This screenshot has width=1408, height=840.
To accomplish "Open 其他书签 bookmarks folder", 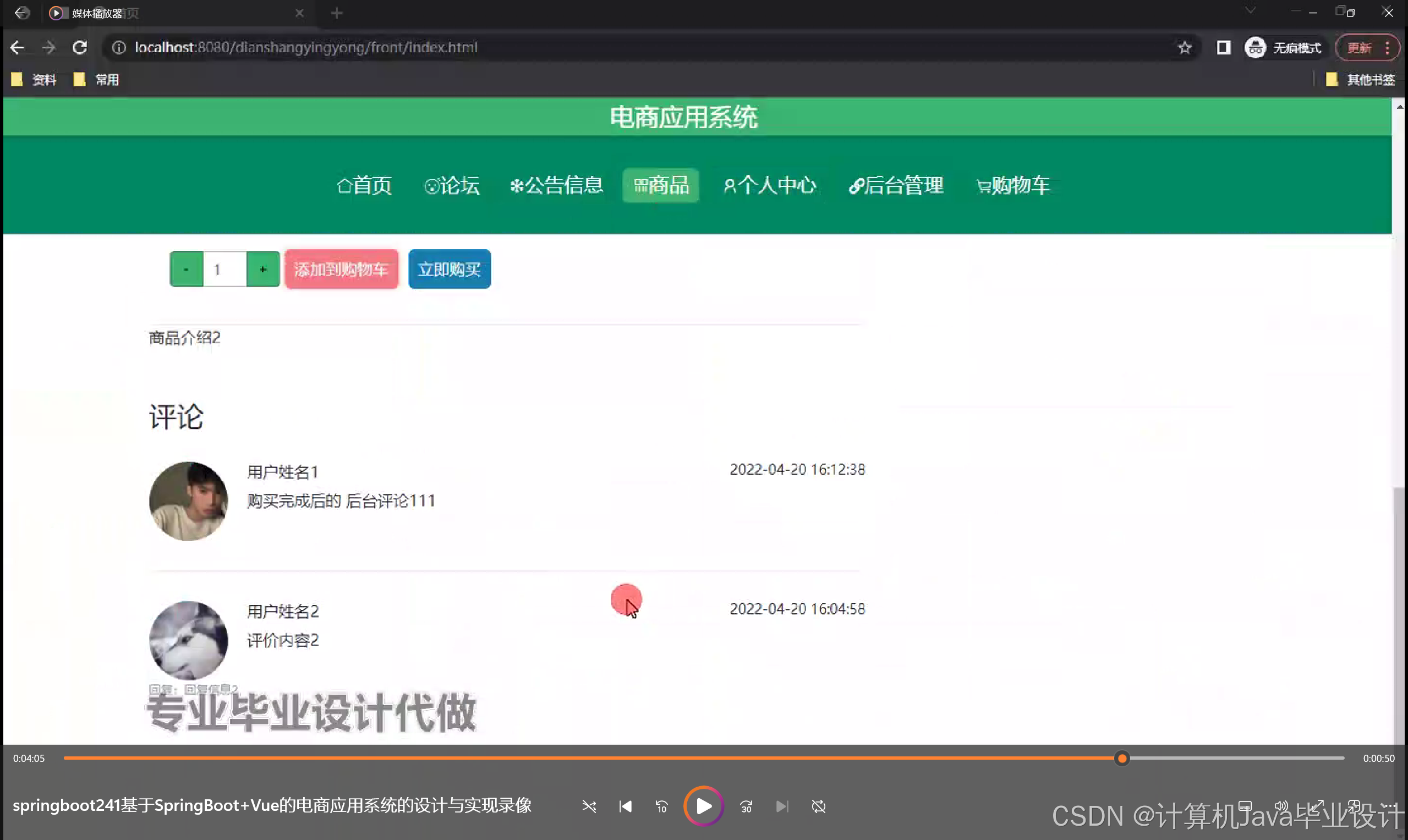I will 1361,80.
